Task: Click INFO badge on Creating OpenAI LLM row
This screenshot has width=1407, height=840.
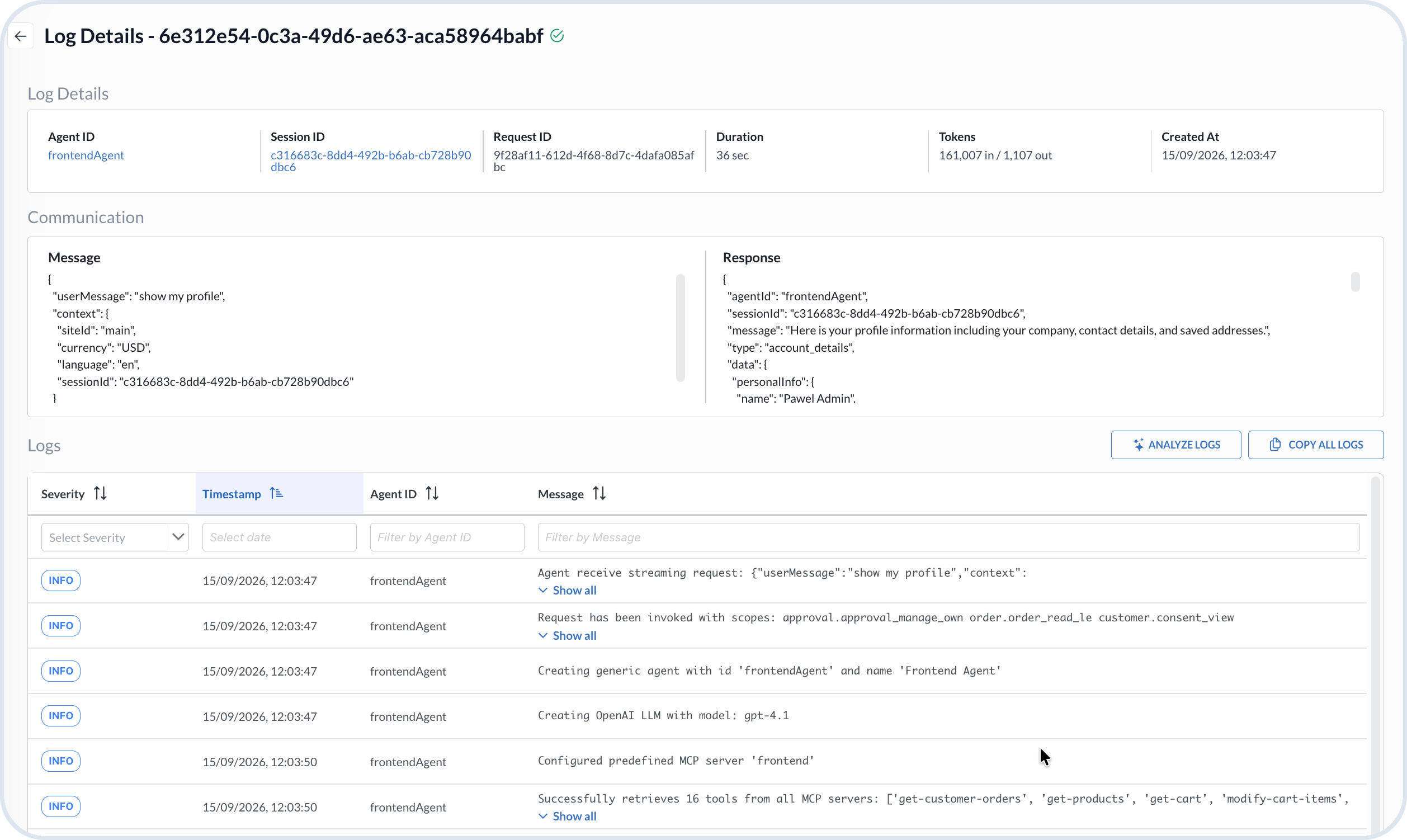Action: 61,716
